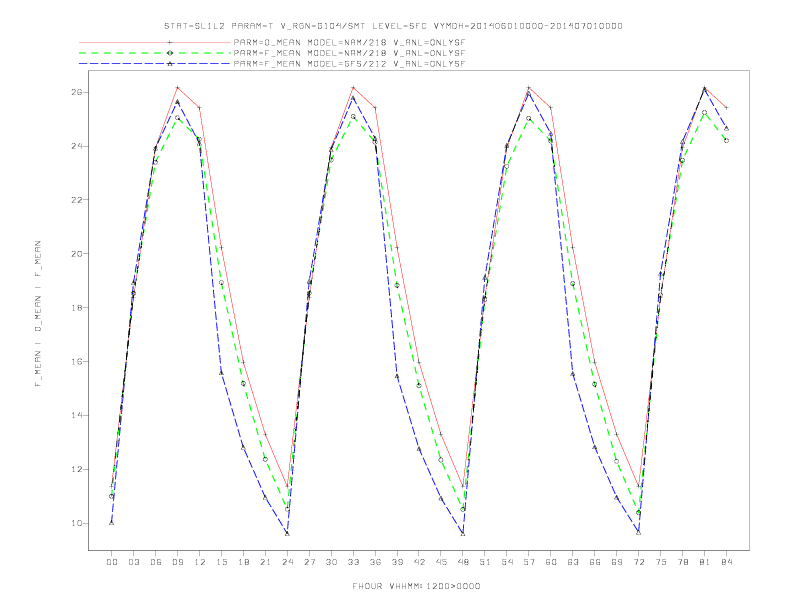Click x-axis tick label 42

pyautogui.click(x=419, y=562)
